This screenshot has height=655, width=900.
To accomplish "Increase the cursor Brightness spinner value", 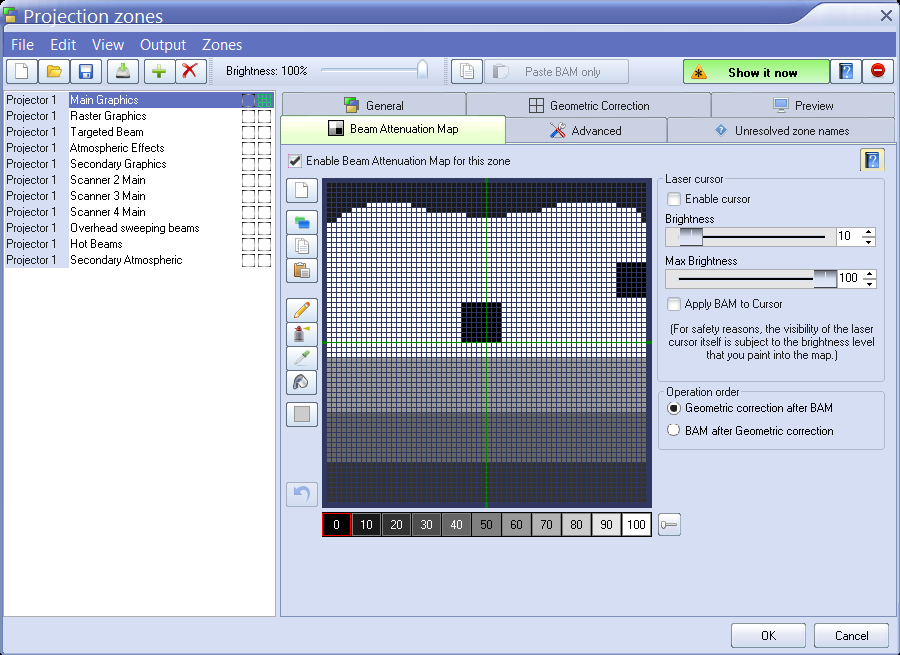I will coord(868,232).
